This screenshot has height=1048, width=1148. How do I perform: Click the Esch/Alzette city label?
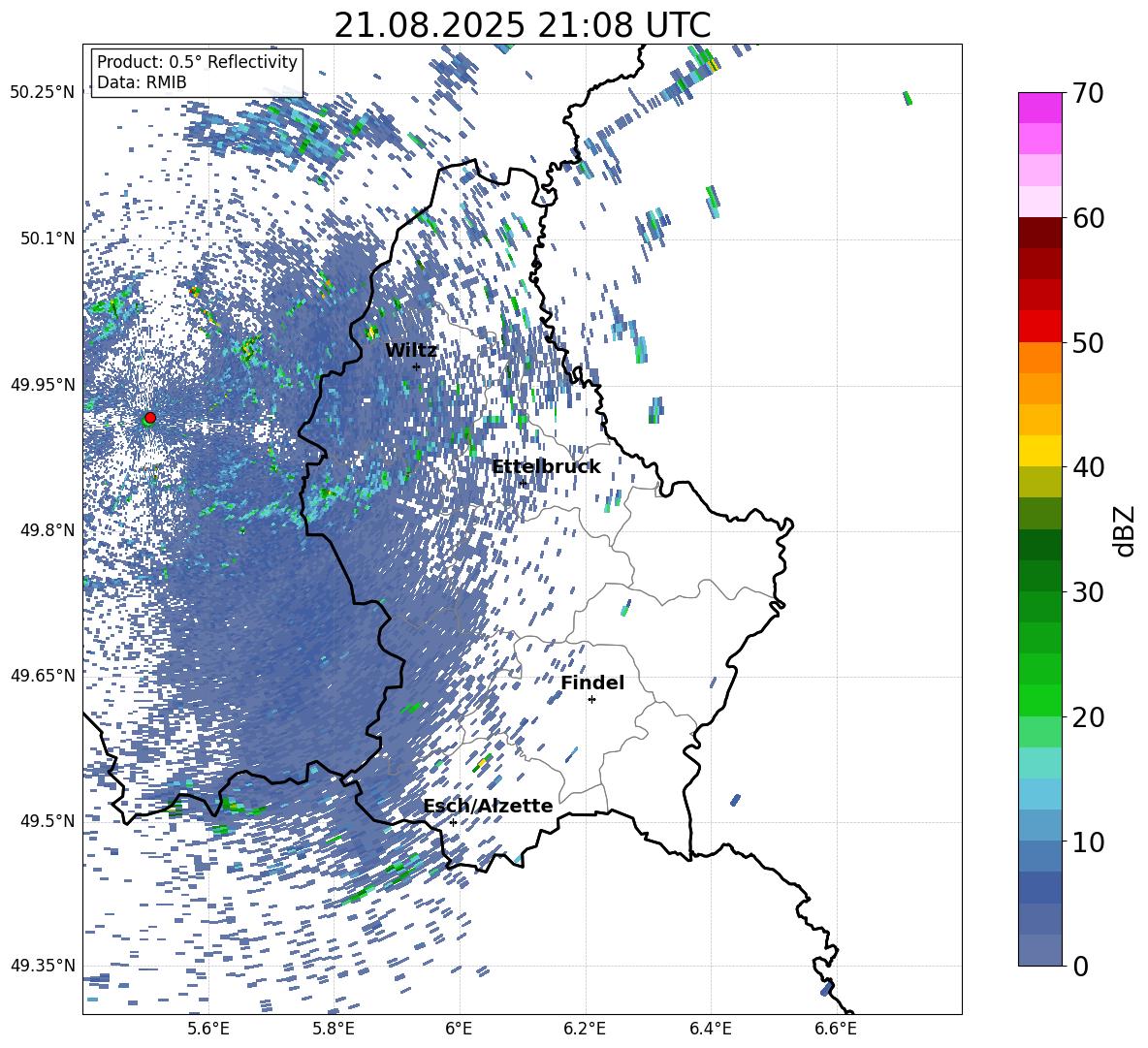coord(489,807)
